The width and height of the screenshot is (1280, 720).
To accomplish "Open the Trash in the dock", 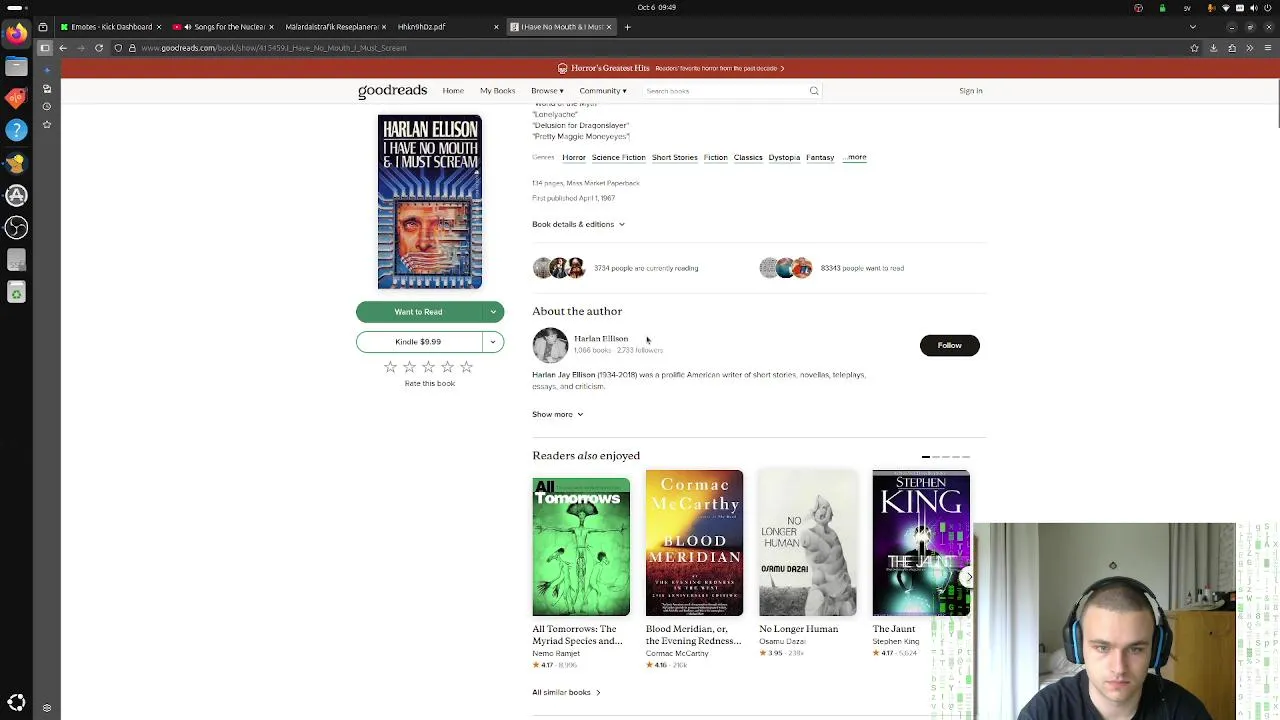I will (16, 292).
